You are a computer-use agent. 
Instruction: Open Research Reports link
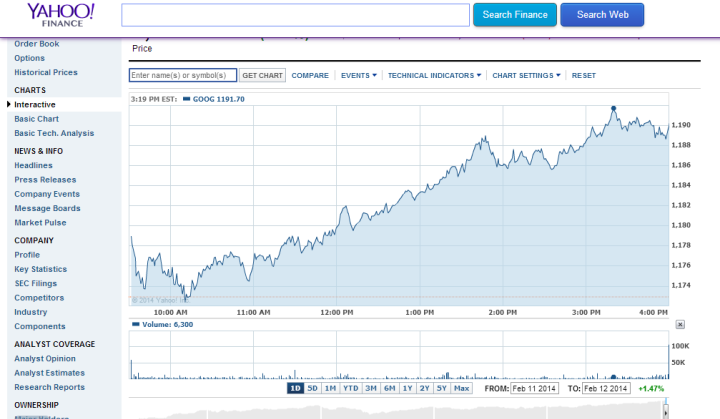pyautogui.click(x=50, y=387)
